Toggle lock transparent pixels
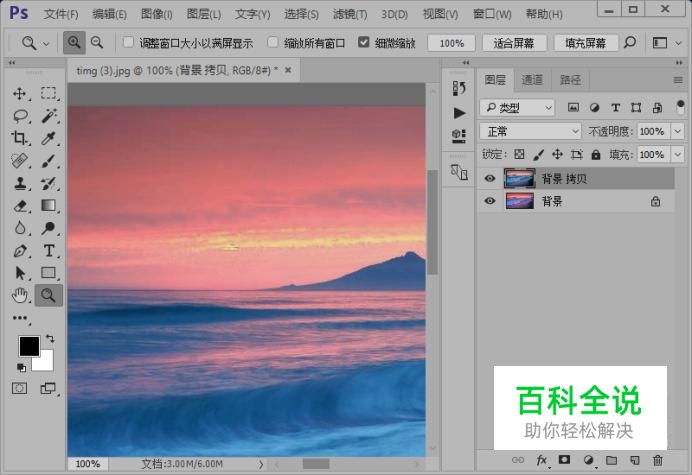 (x=519, y=155)
